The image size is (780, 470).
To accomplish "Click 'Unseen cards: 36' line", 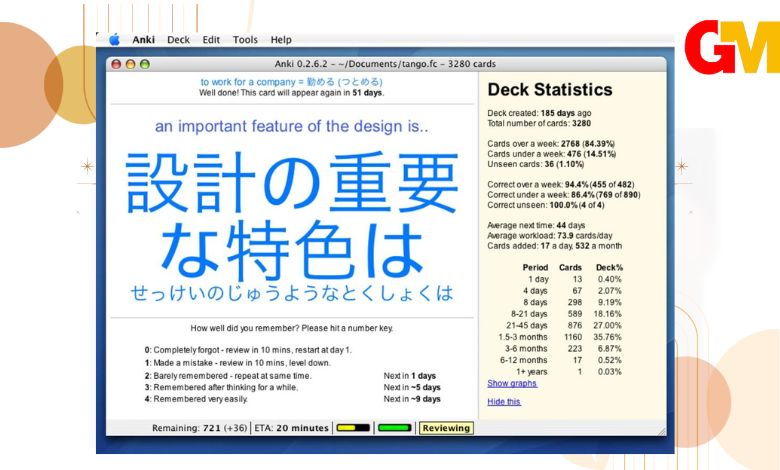I will [536, 164].
